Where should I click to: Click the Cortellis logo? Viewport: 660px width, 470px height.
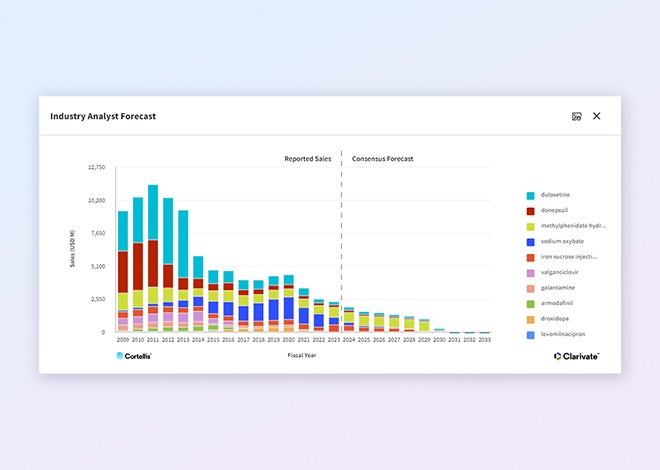(x=134, y=355)
